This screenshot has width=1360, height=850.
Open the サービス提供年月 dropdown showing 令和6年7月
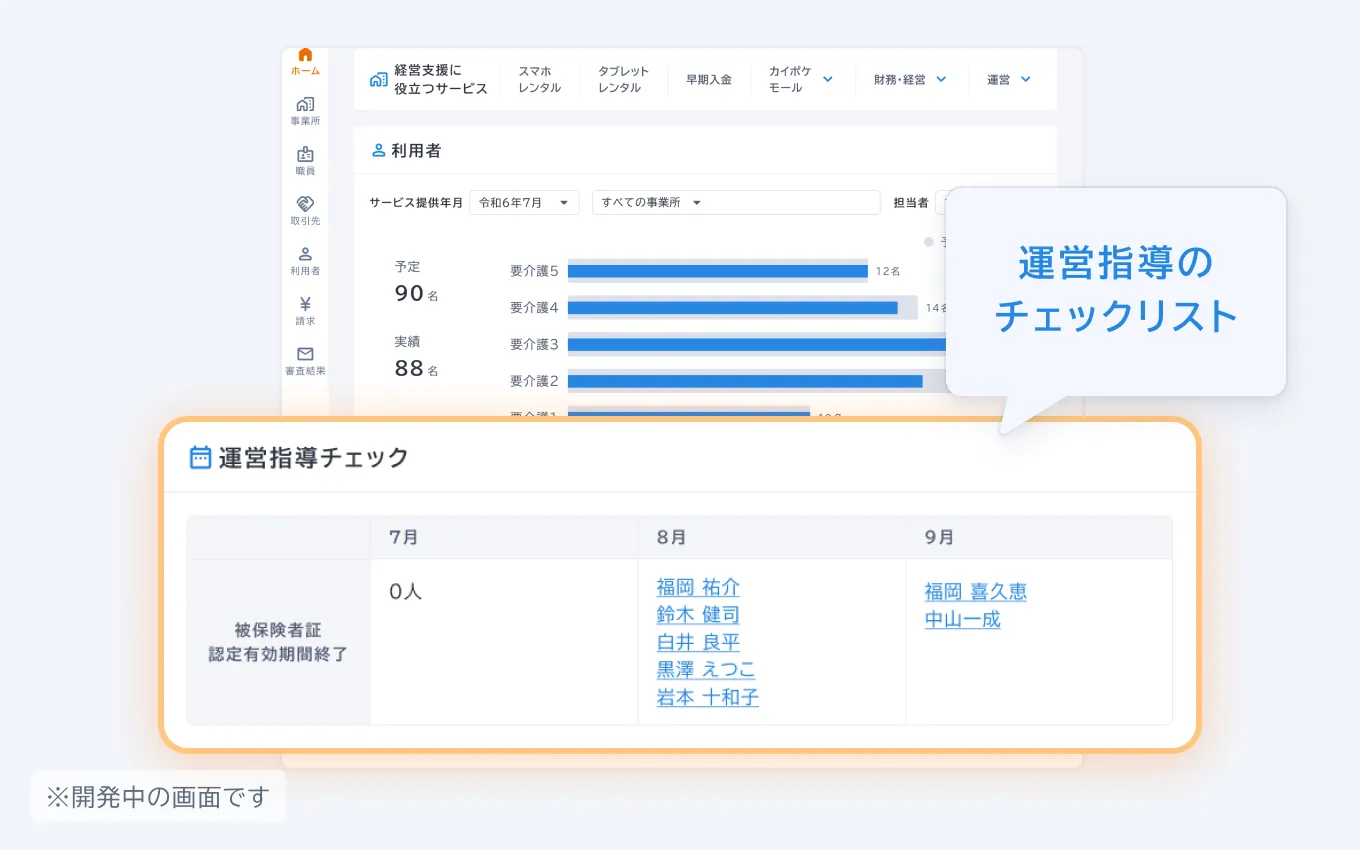pyautogui.click(x=524, y=202)
